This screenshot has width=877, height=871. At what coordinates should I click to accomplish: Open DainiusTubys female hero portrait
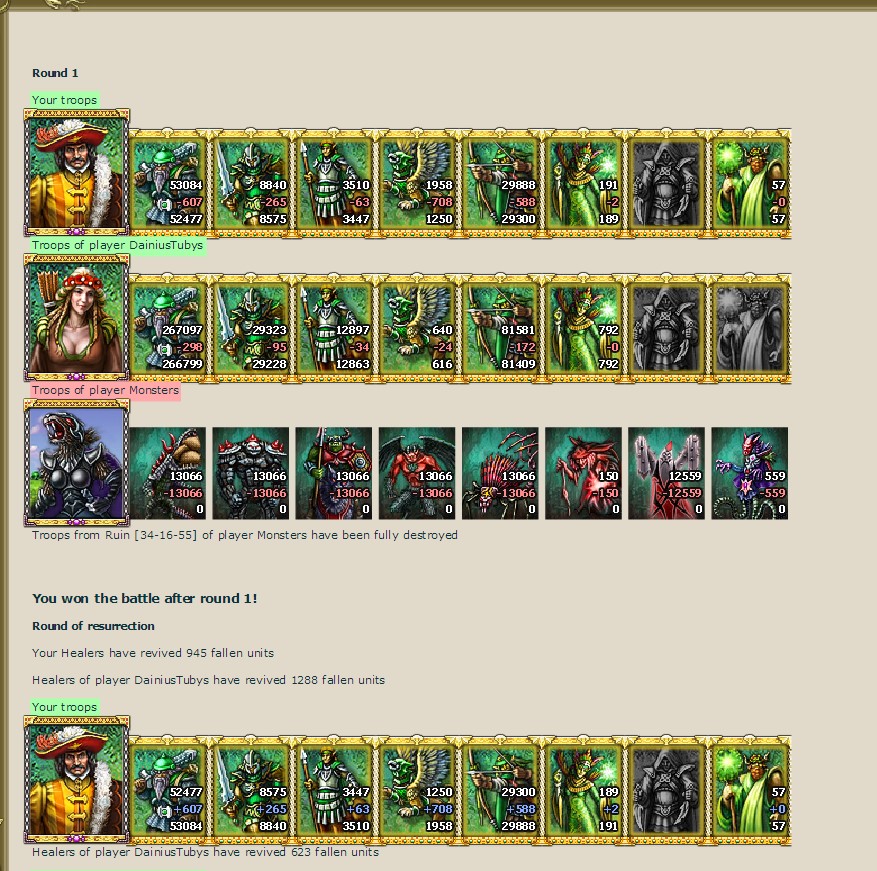pos(77,318)
